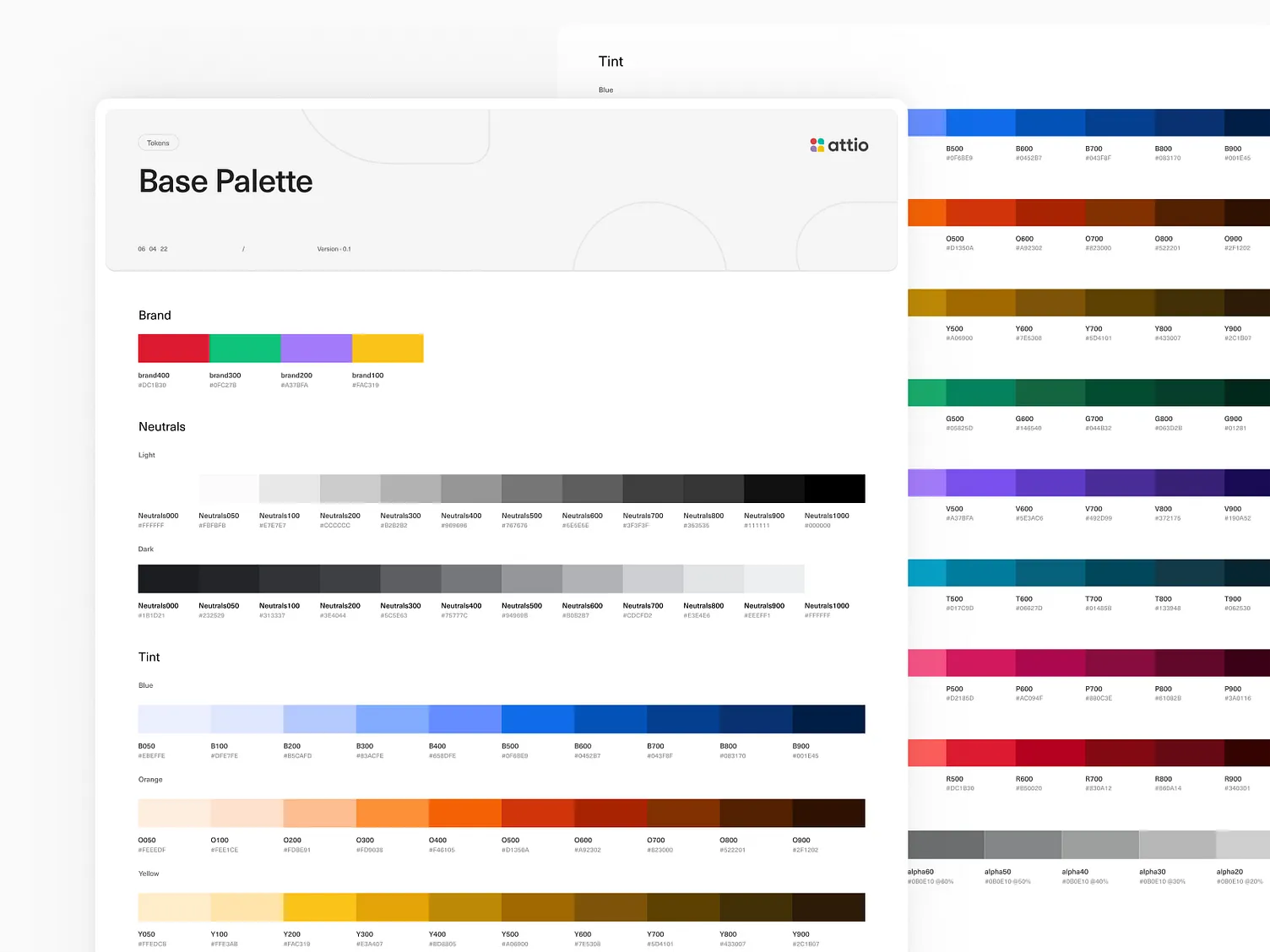Select the brand100 yellow swatch

click(x=387, y=347)
